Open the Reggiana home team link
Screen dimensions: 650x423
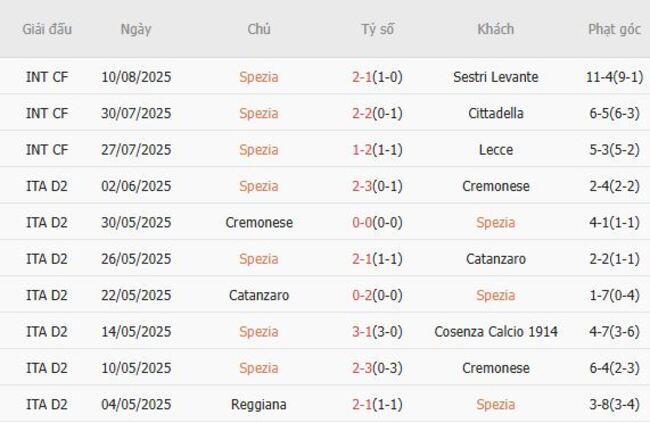(259, 404)
